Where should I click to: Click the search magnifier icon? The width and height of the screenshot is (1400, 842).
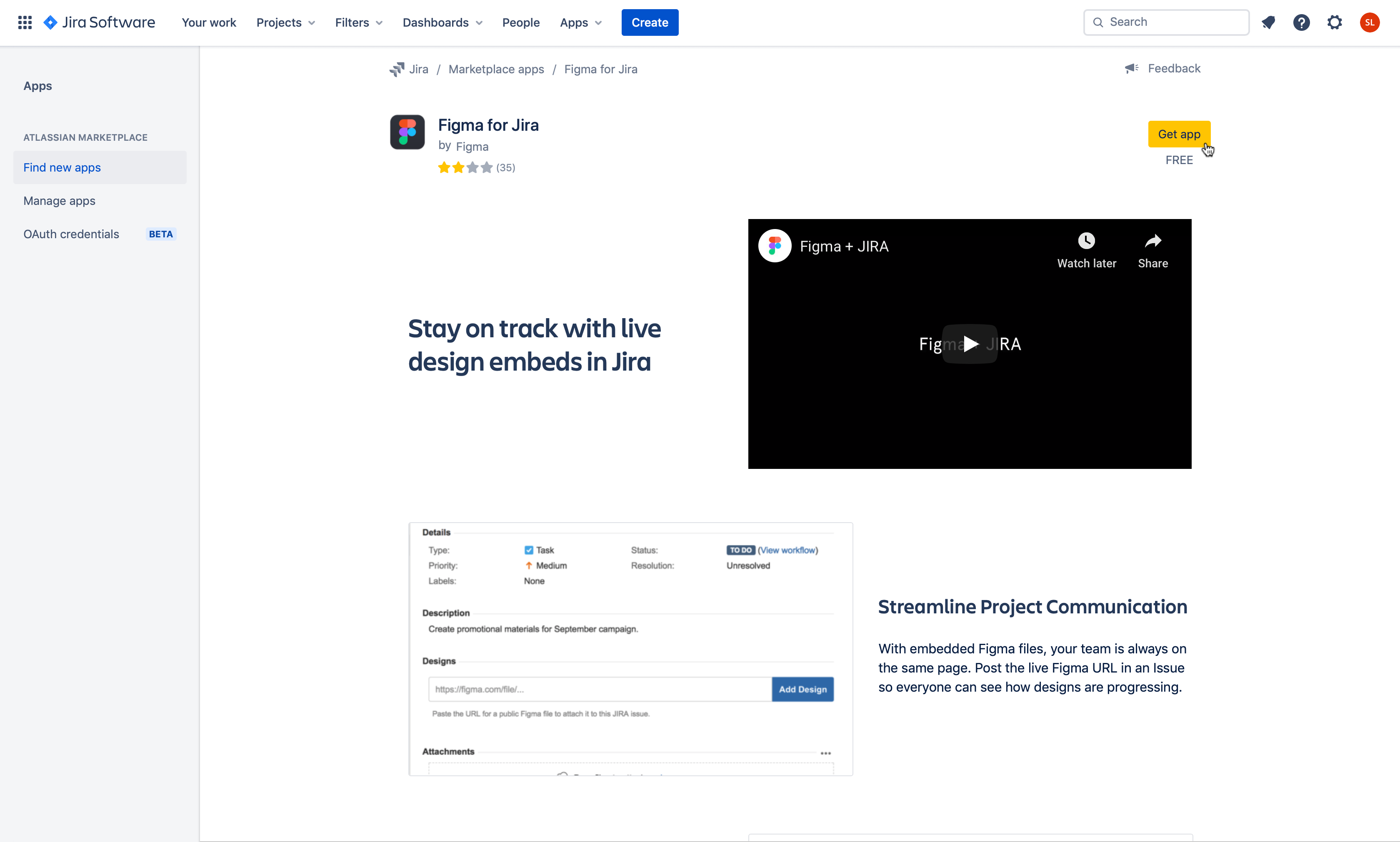(1098, 22)
